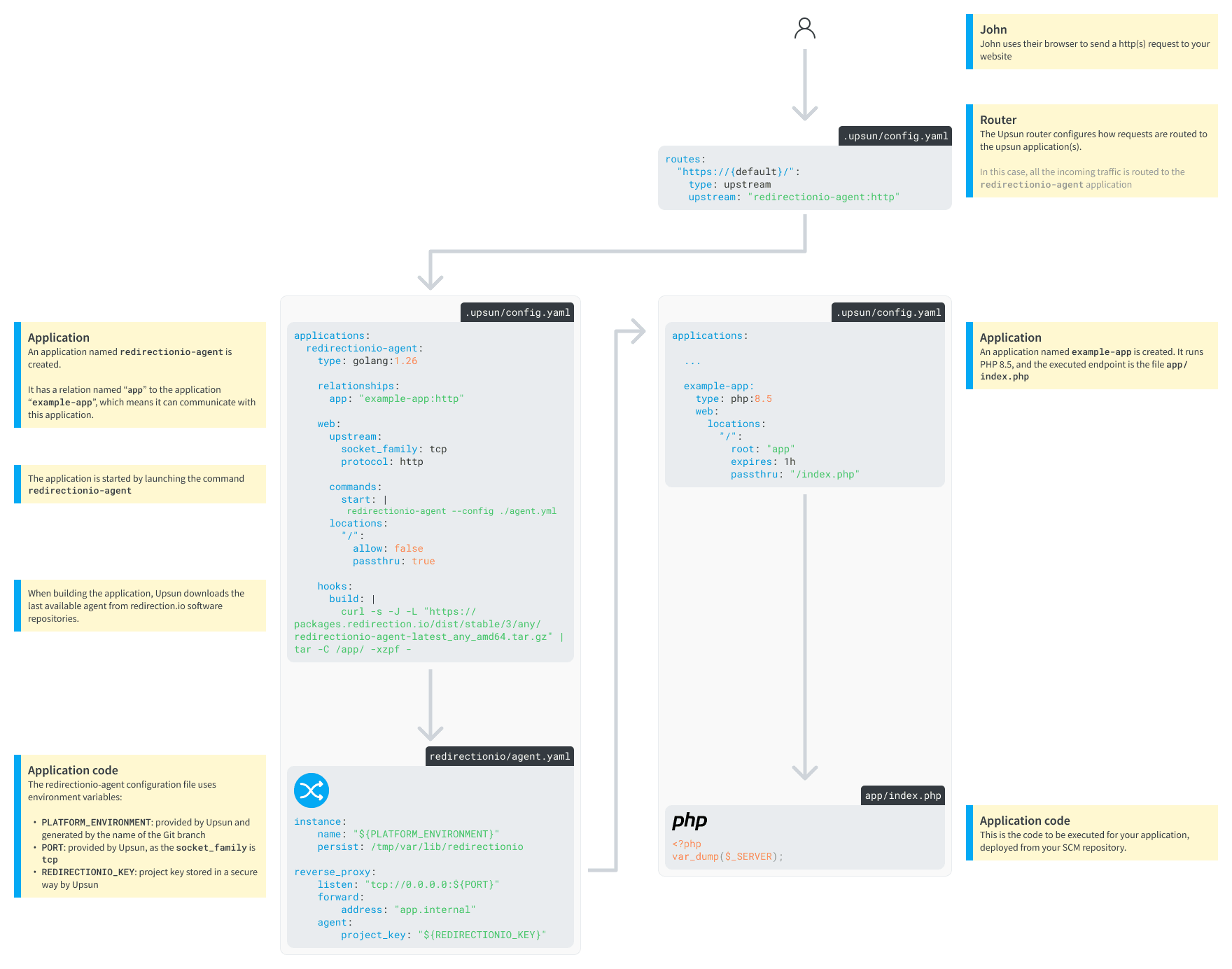Click the Application note describing example-app
The height and width of the screenshot is (969, 1232).
coord(1092,356)
